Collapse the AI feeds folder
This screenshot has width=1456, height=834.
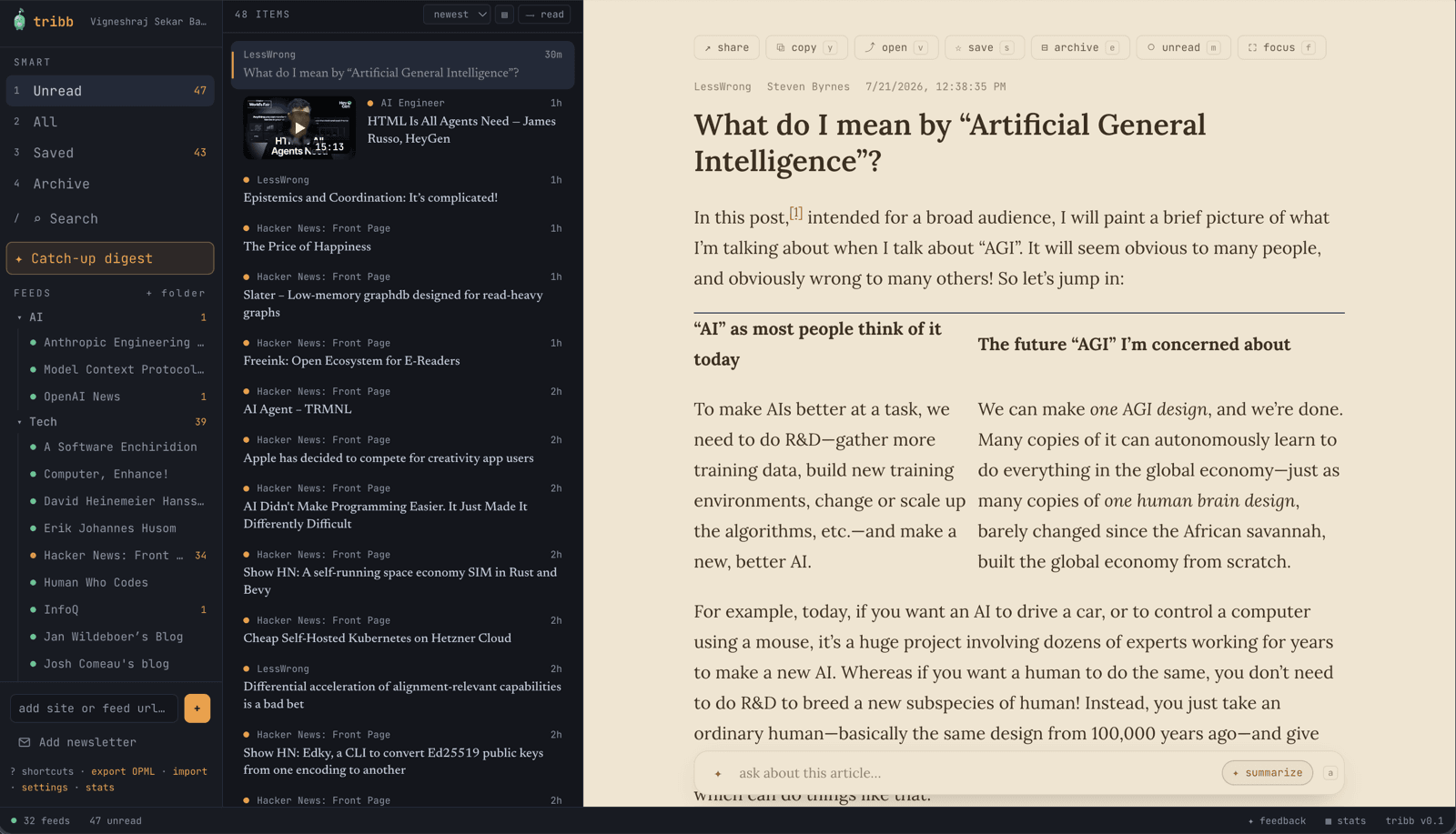pyautogui.click(x=20, y=317)
